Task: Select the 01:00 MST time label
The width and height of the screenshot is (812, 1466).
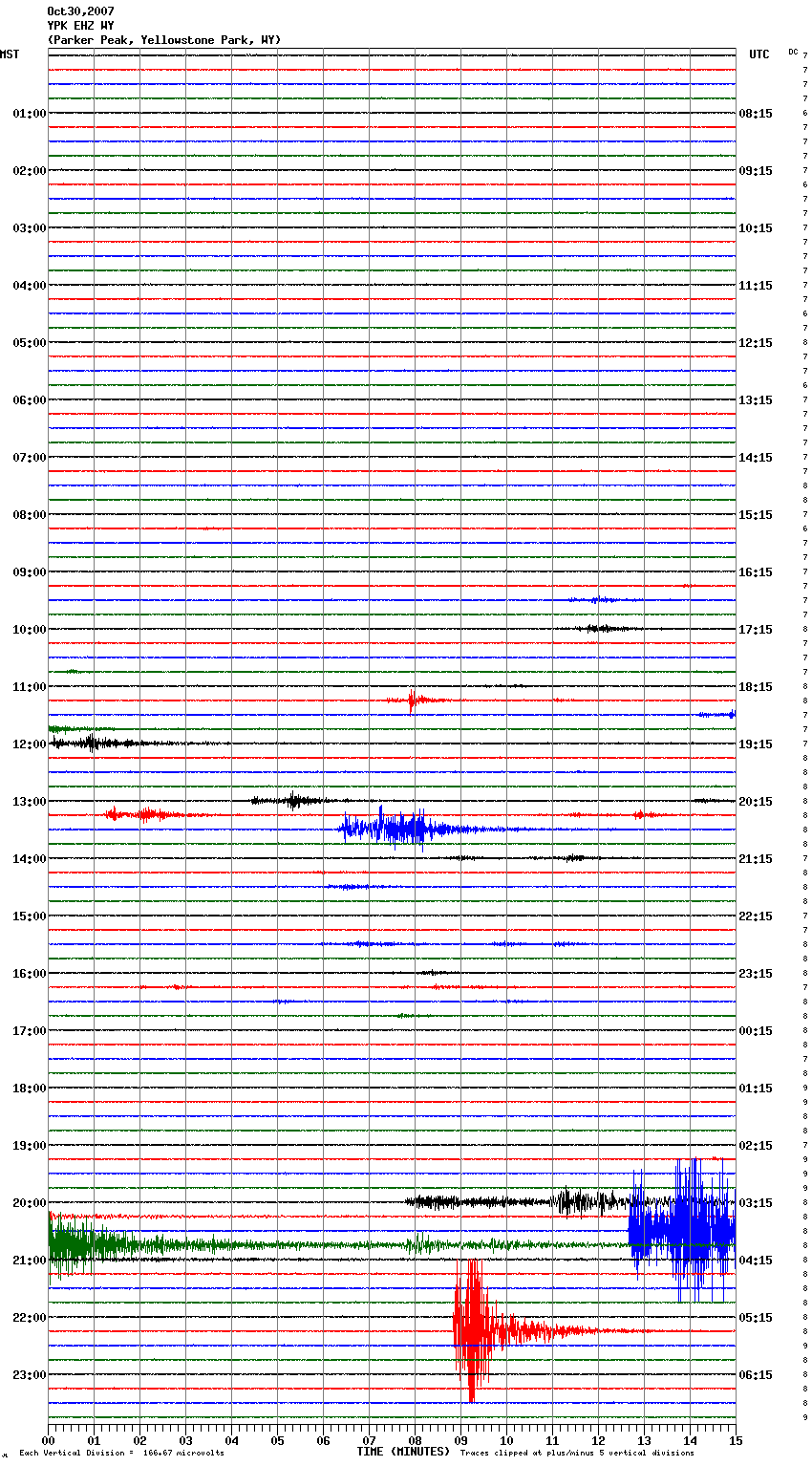Action: click(30, 114)
